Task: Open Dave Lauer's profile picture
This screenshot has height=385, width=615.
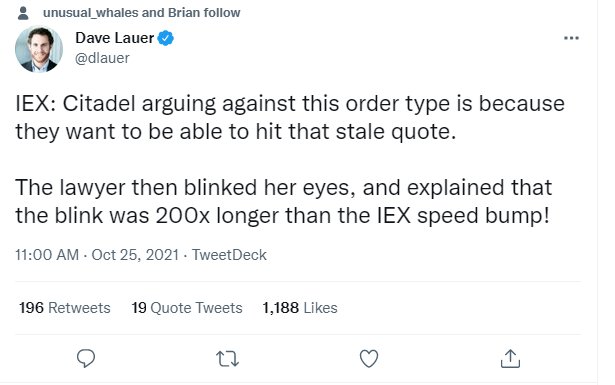Action: pos(39,49)
